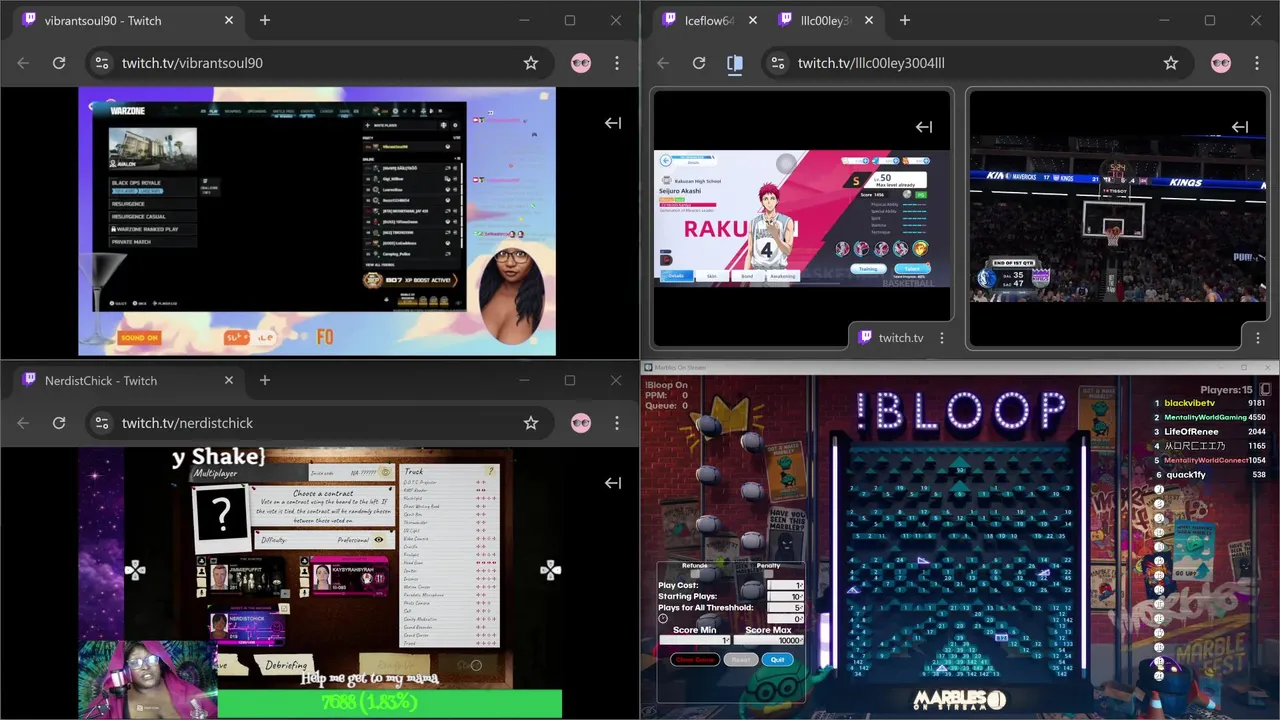Image resolution: width=1280 pixels, height=720 pixels.
Task: Bookmark the vibrantsoul90 page with star
Action: pyautogui.click(x=531, y=63)
